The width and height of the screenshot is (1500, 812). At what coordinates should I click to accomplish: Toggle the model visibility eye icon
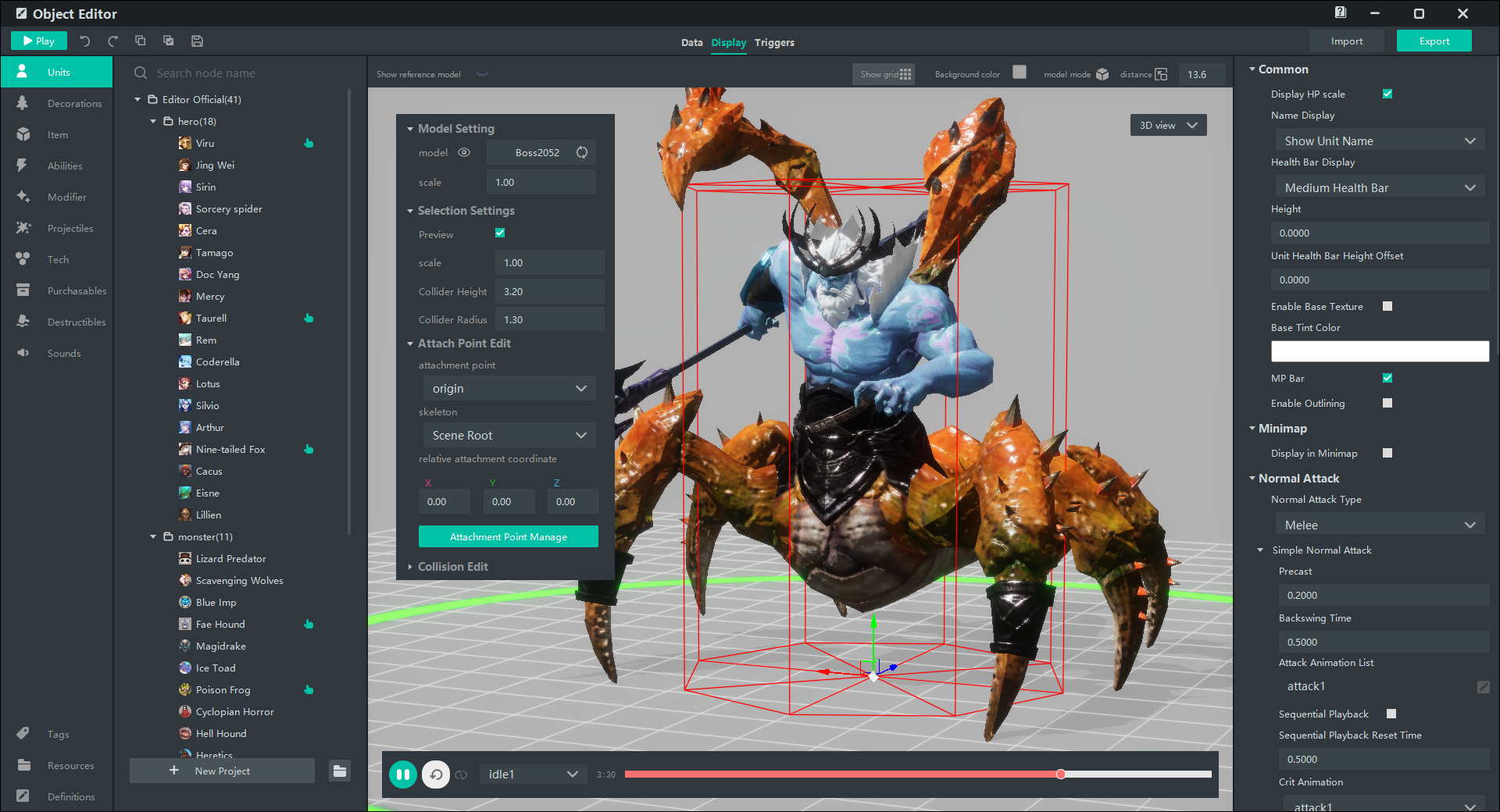(464, 152)
